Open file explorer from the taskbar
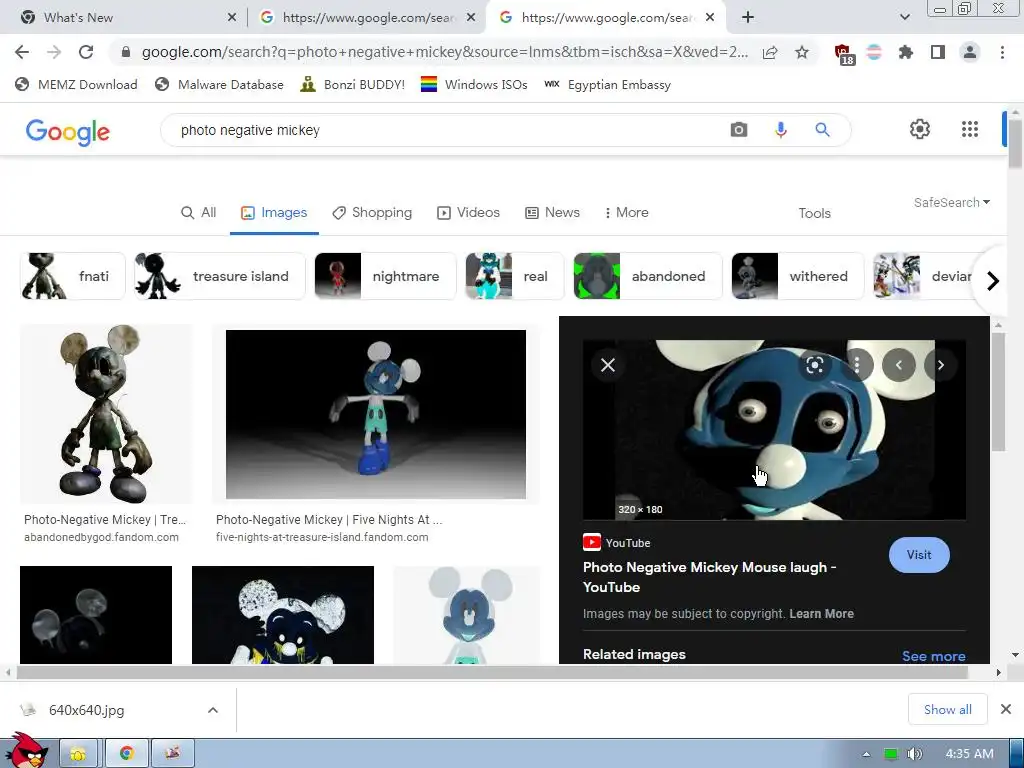This screenshot has width=1024, height=768. click(x=78, y=754)
